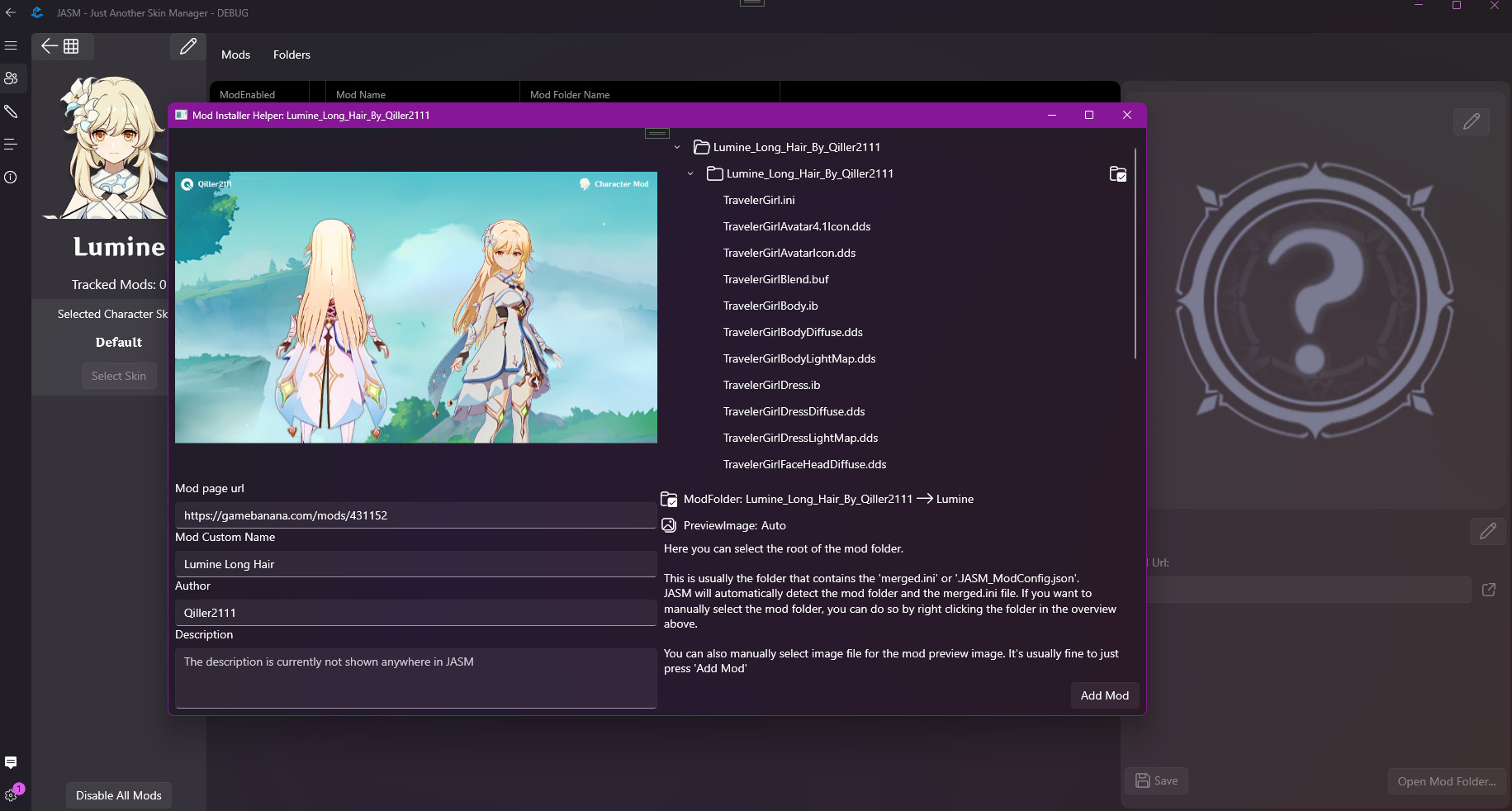Click the Save button

click(x=1156, y=780)
